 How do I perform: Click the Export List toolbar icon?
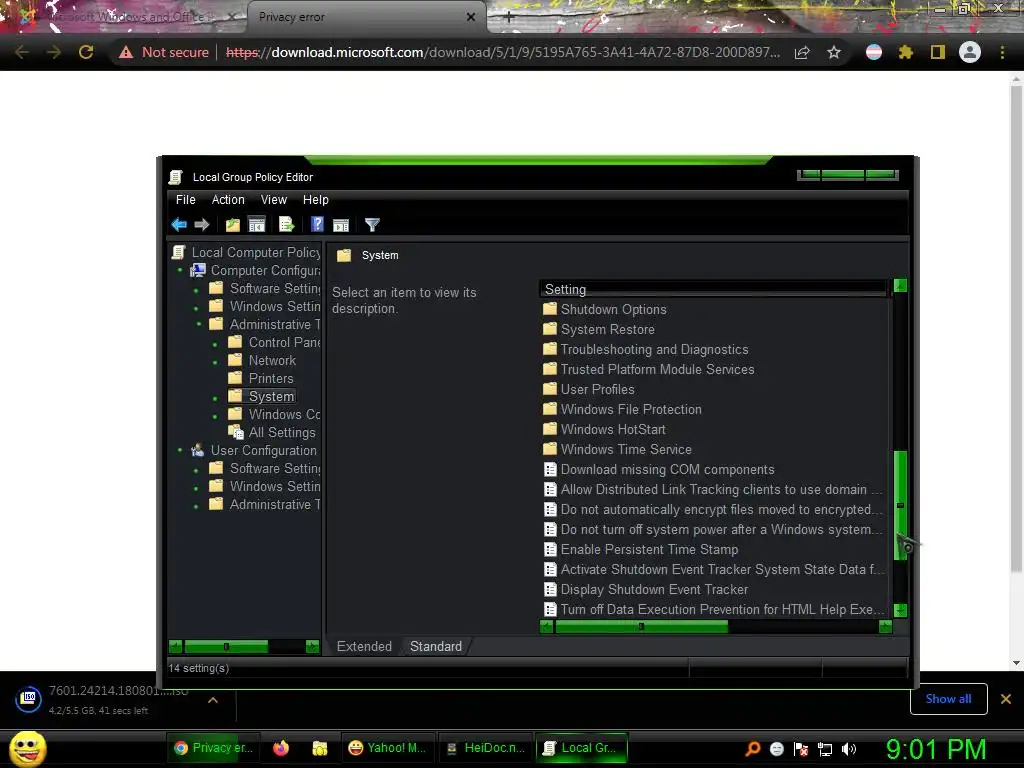[287, 225]
